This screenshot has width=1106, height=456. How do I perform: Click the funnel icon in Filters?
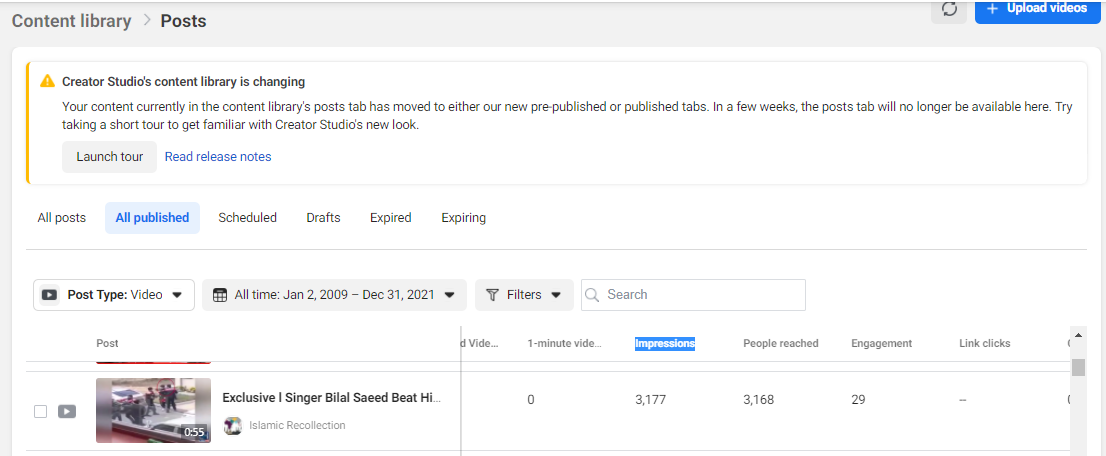[x=493, y=295]
